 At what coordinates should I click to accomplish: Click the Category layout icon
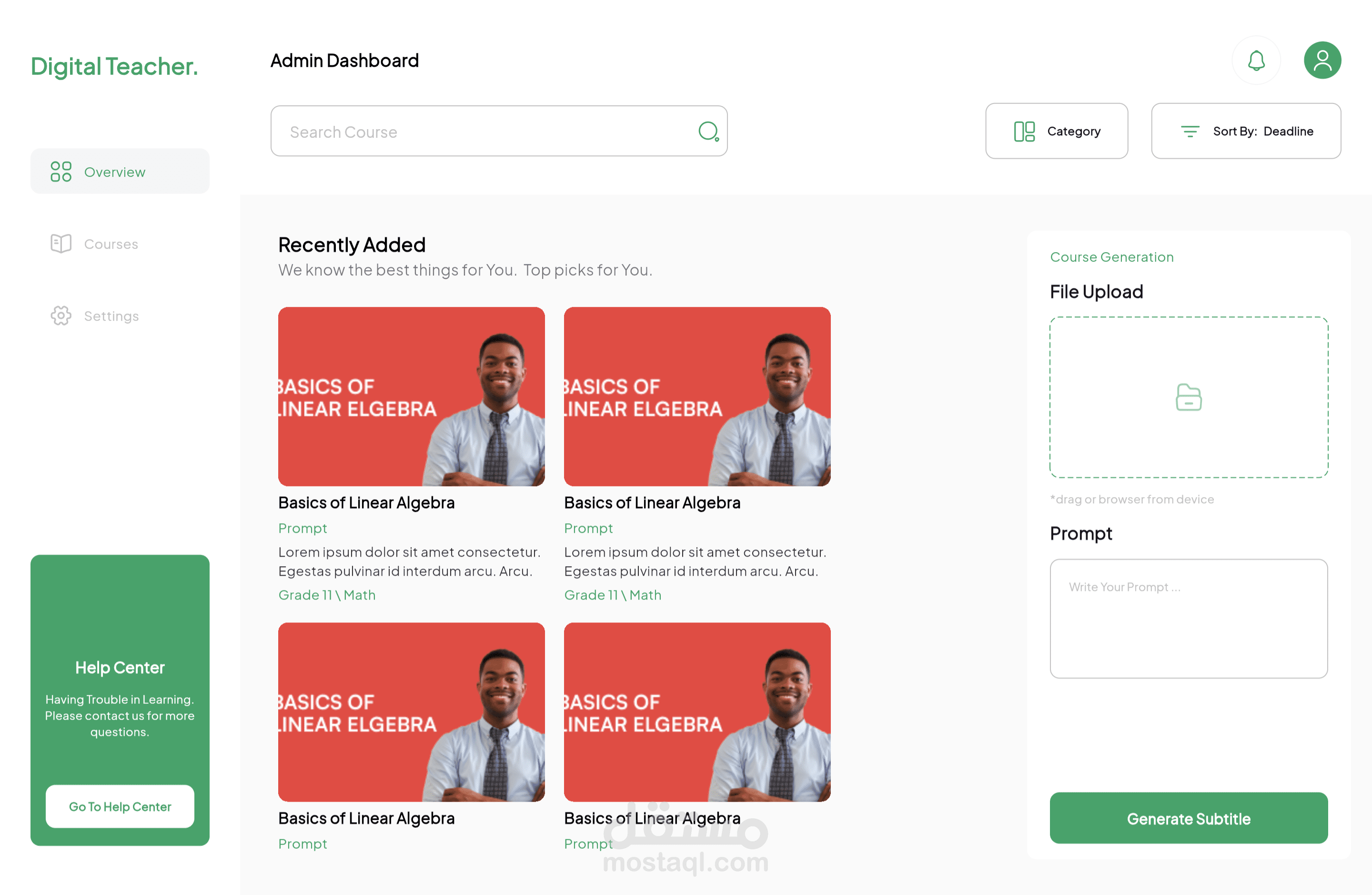pos(1024,132)
